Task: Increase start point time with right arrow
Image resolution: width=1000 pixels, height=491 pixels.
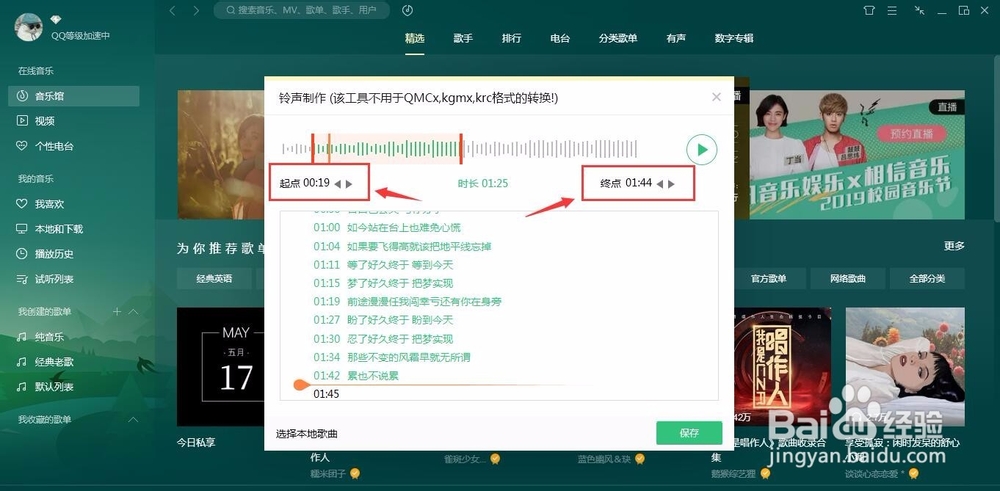Action: coord(349,184)
